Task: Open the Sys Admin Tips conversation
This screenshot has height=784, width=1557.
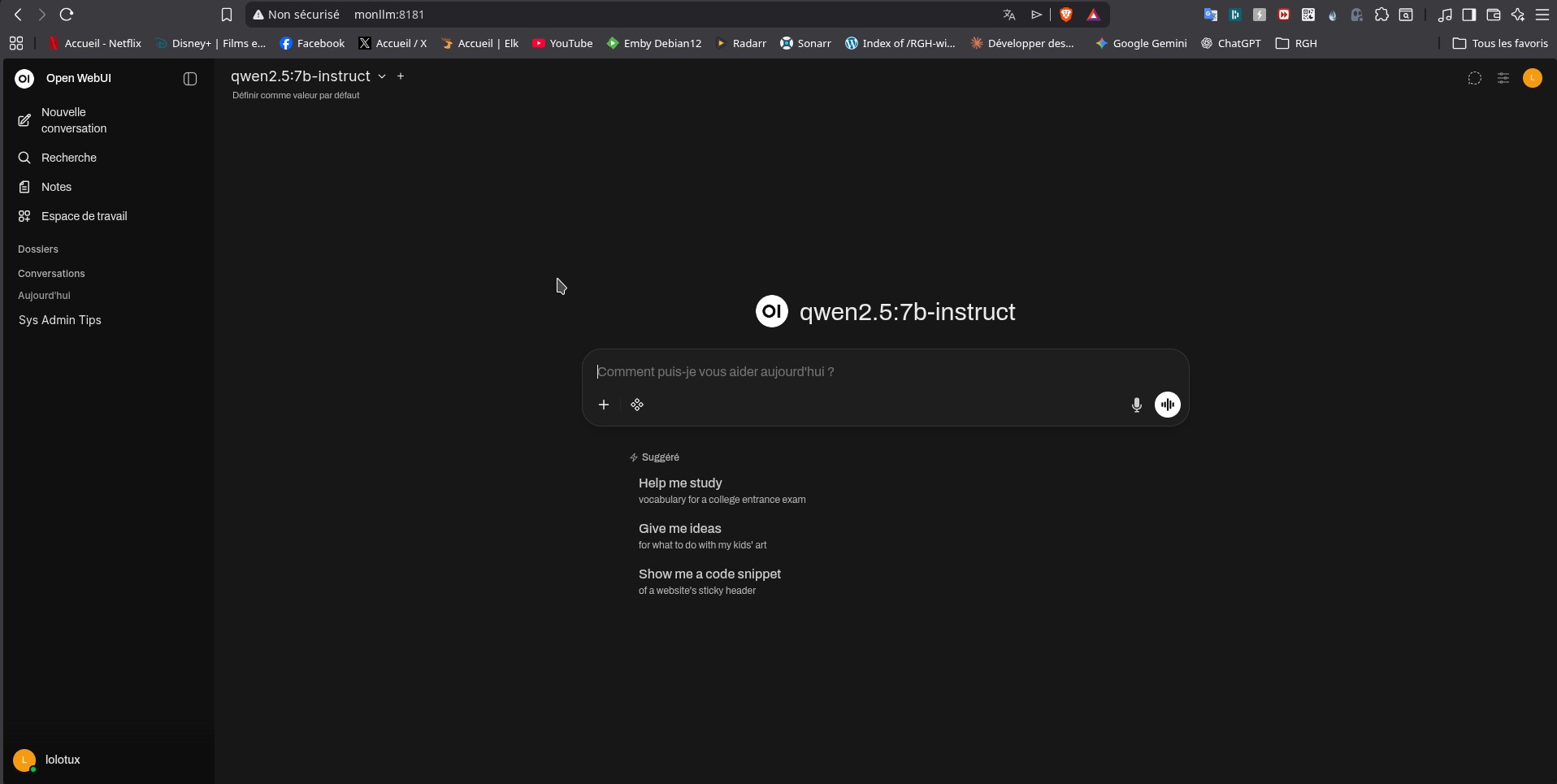Action: click(x=60, y=320)
